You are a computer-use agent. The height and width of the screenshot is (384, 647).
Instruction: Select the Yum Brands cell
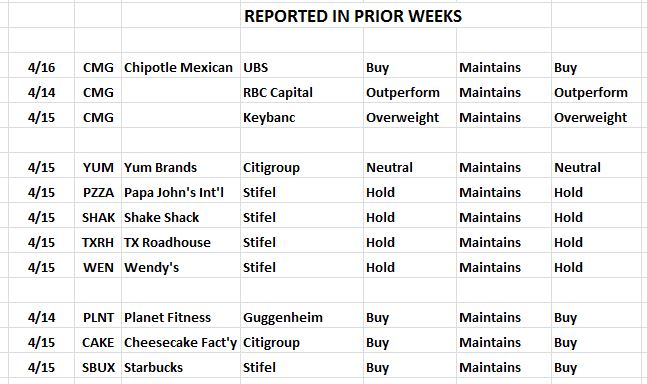pyautogui.click(x=181, y=167)
